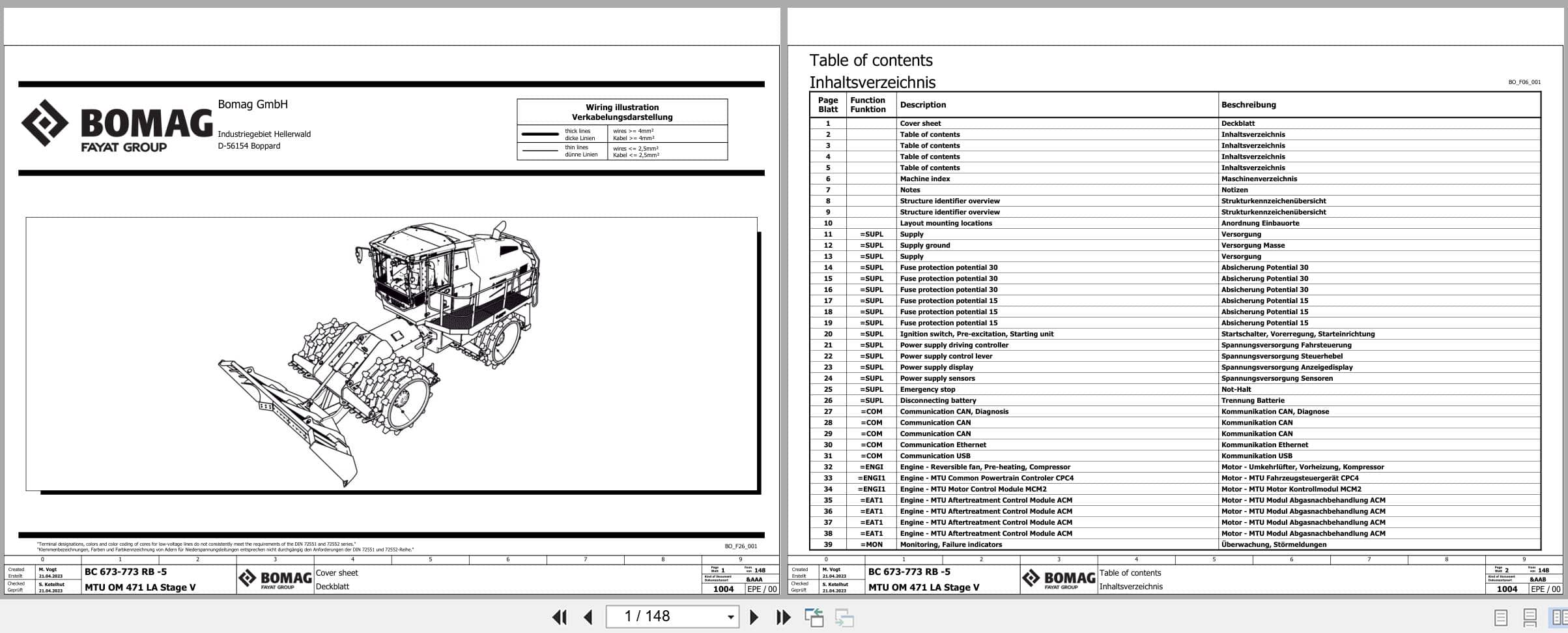This screenshot has width=1568, height=633.
Task: Switch to continuous page view
Action: pos(1530,617)
